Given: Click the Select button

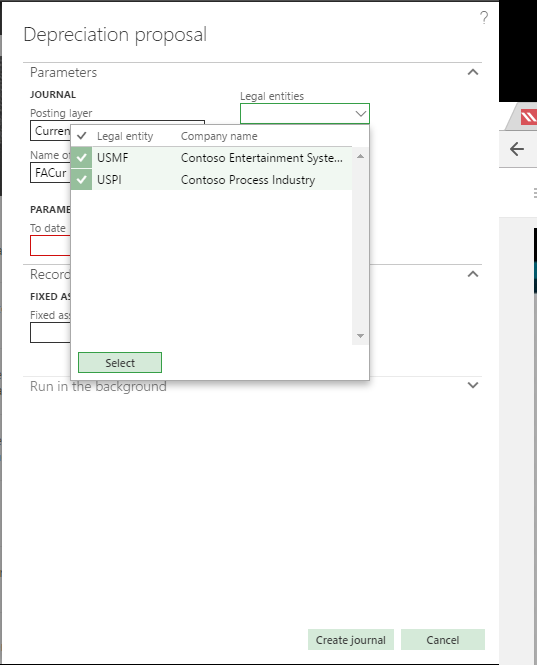Looking at the screenshot, I should pyautogui.click(x=120, y=363).
